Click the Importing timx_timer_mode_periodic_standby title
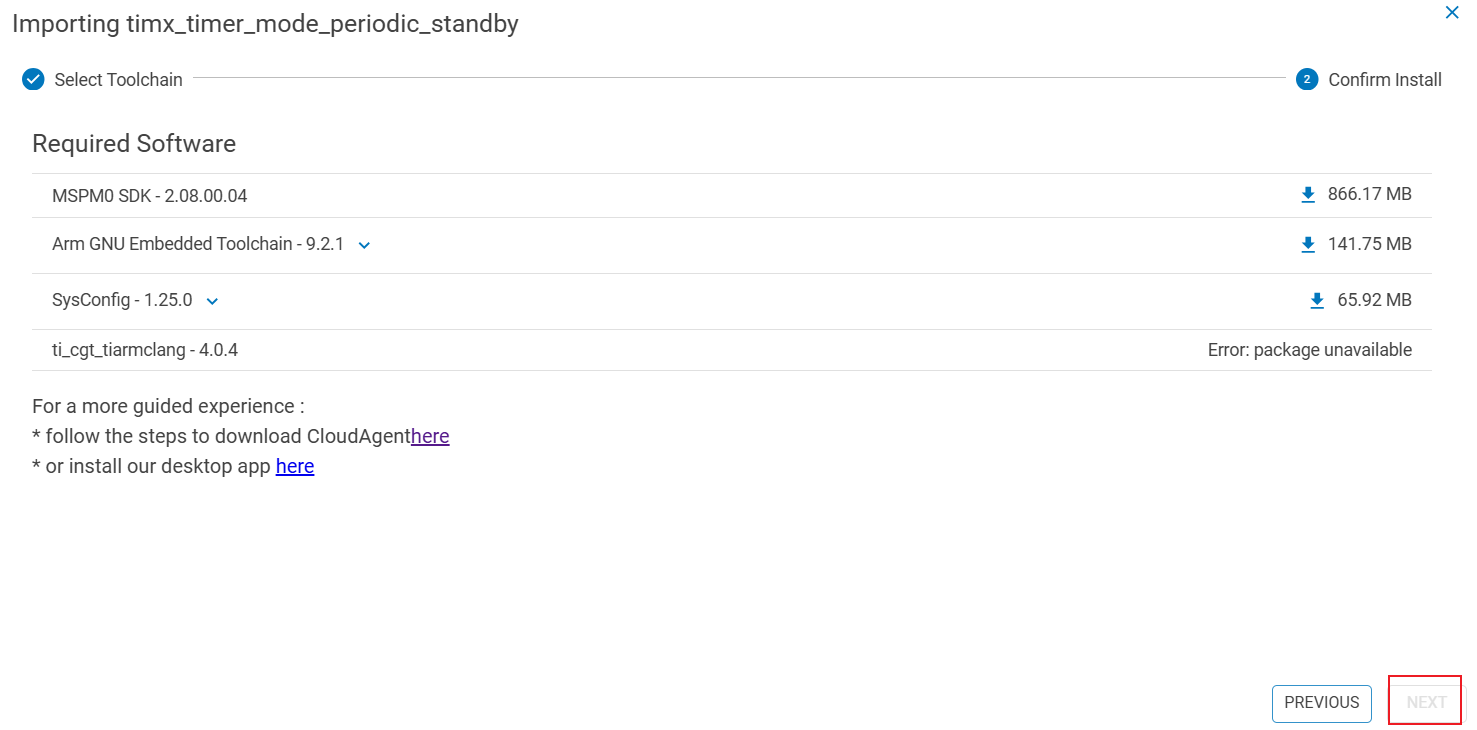The image size is (1477, 730). tap(265, 24)
